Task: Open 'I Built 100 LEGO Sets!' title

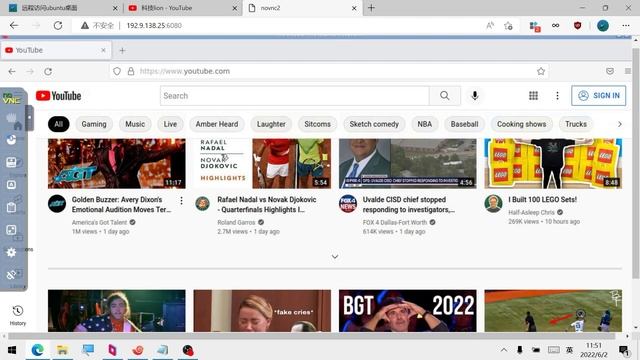Action: pyautogui.click(x=542, y=200)
